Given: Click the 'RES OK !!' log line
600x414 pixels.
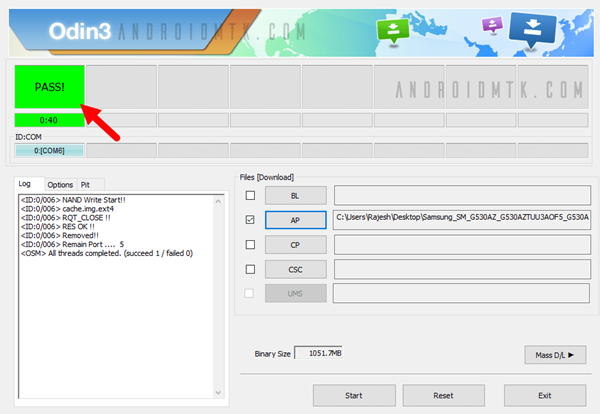Looking at the screenshot, I should [x=58, y=227].
